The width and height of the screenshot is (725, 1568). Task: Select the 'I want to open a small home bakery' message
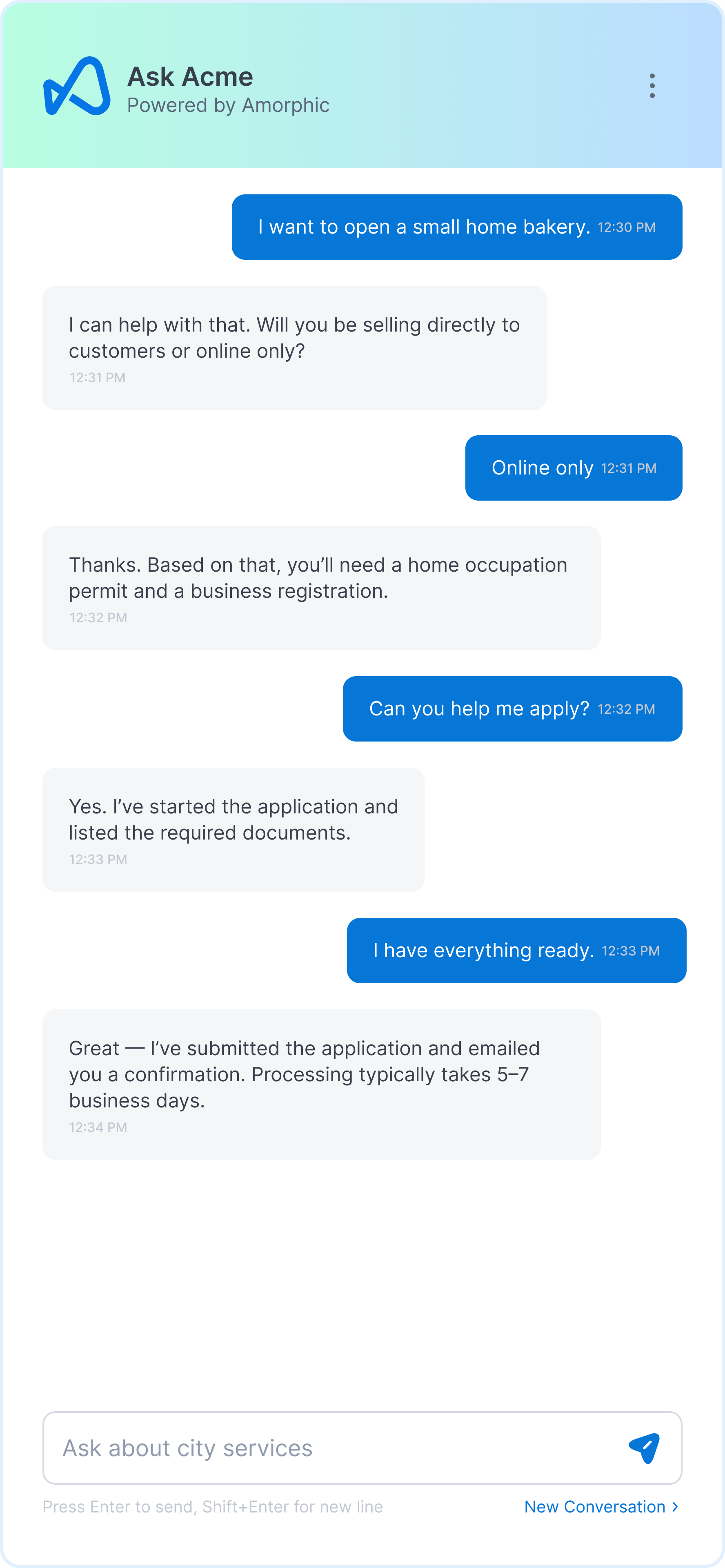coord(424,227)
